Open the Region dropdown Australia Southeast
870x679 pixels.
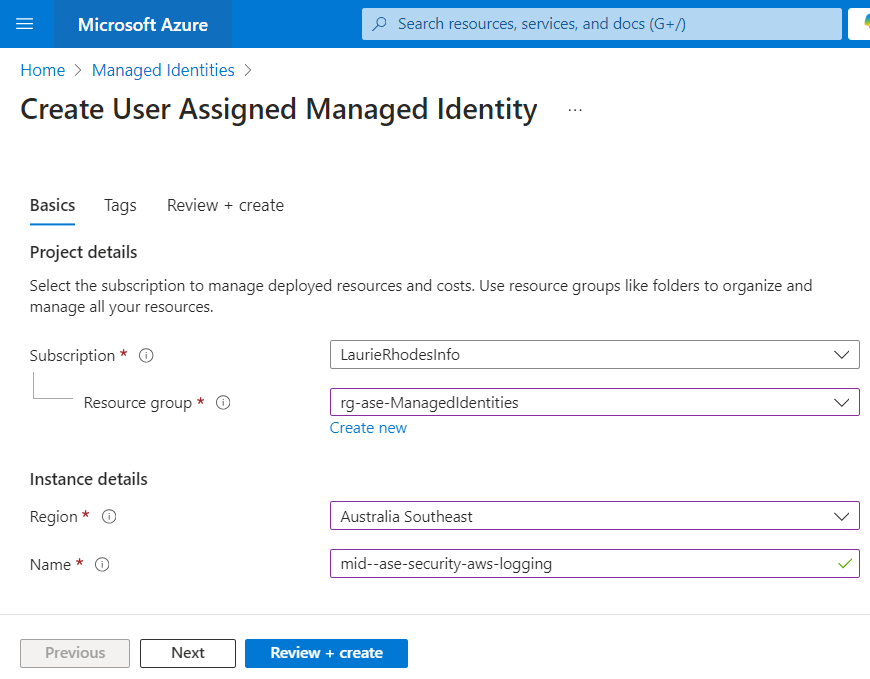click(x=594, y=516)
